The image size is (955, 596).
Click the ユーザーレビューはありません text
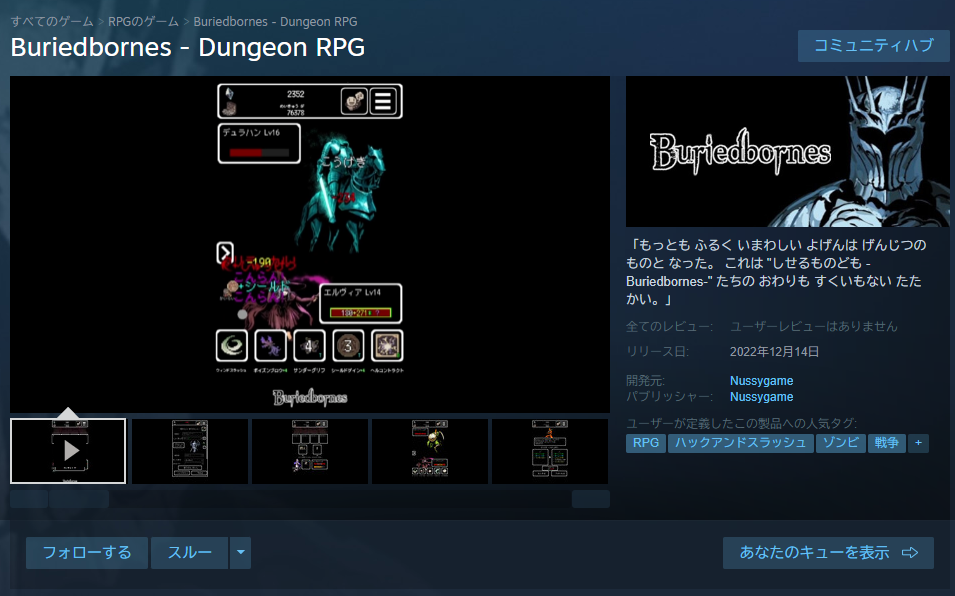814,326
